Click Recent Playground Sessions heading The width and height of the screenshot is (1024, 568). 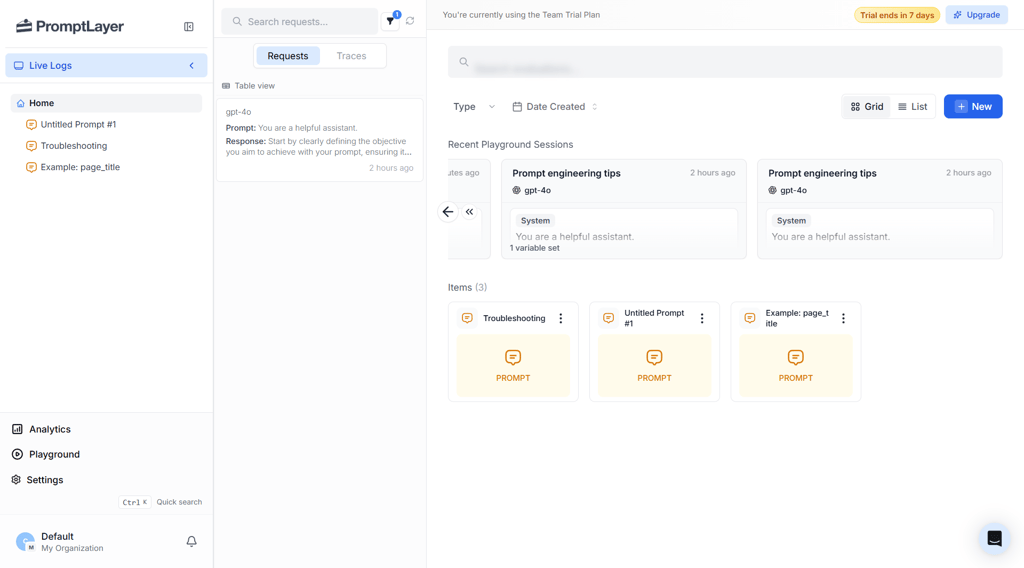(511, 144)
